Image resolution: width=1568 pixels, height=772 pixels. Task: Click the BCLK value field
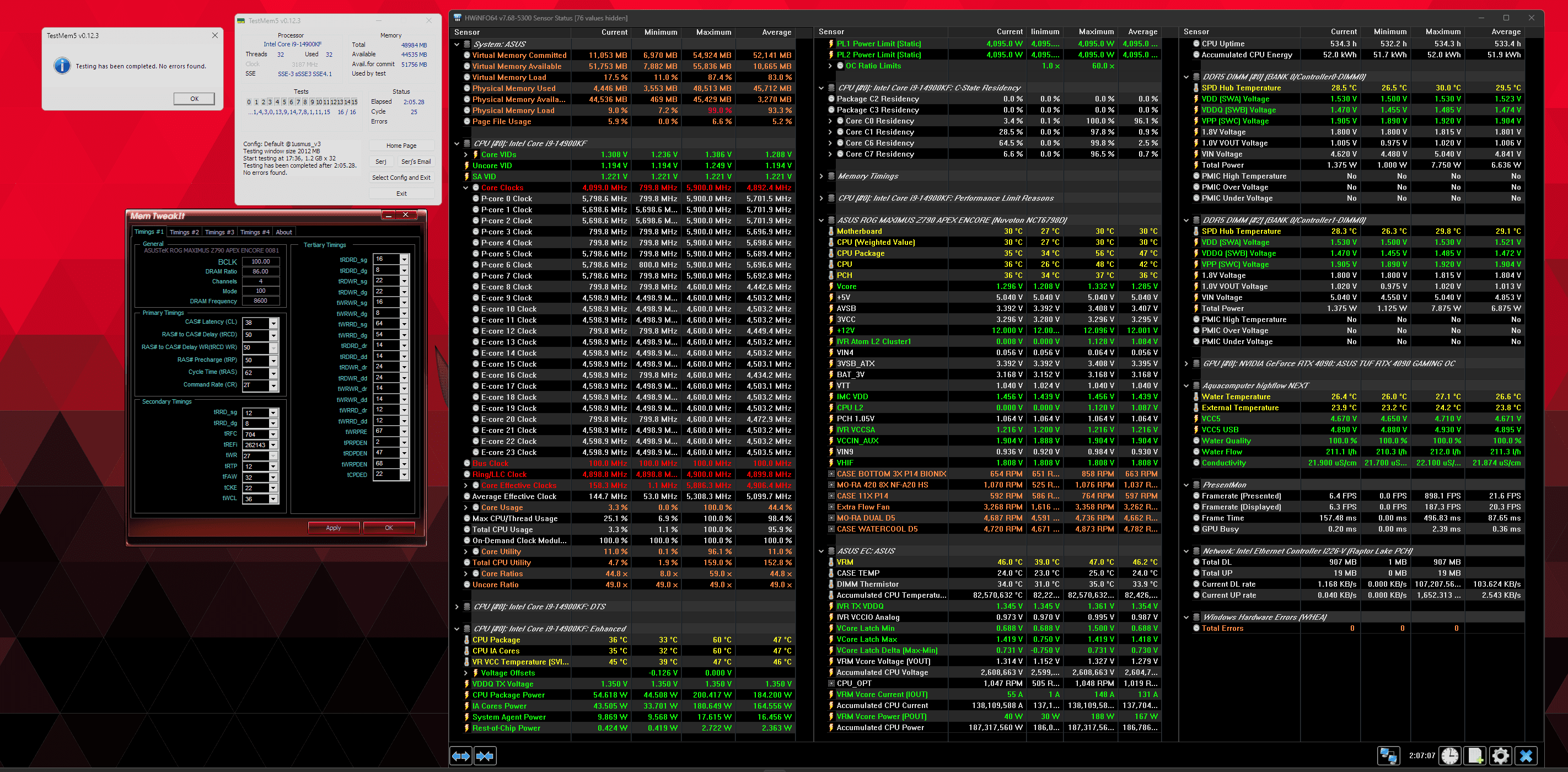point(261,262)
